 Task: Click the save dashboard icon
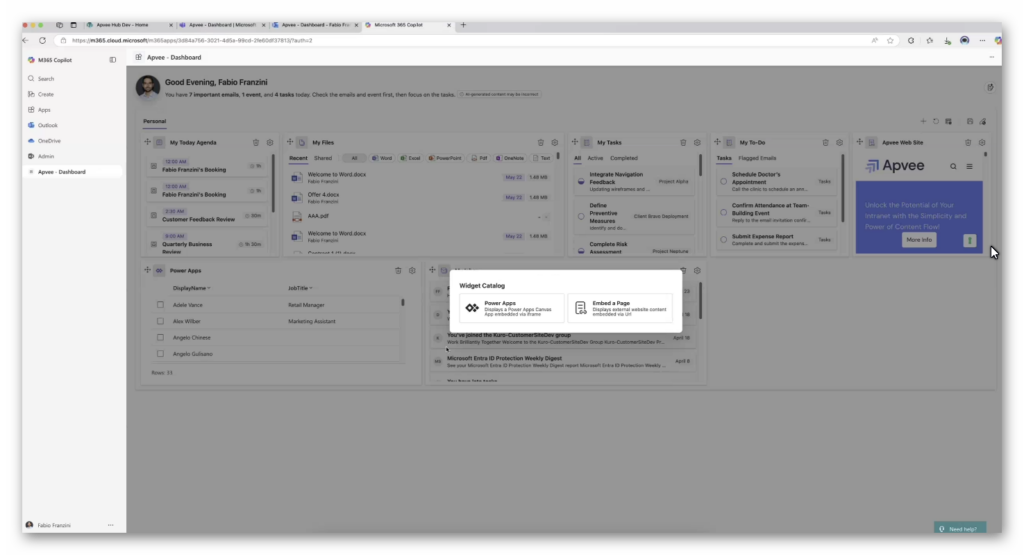pos(970,121)
